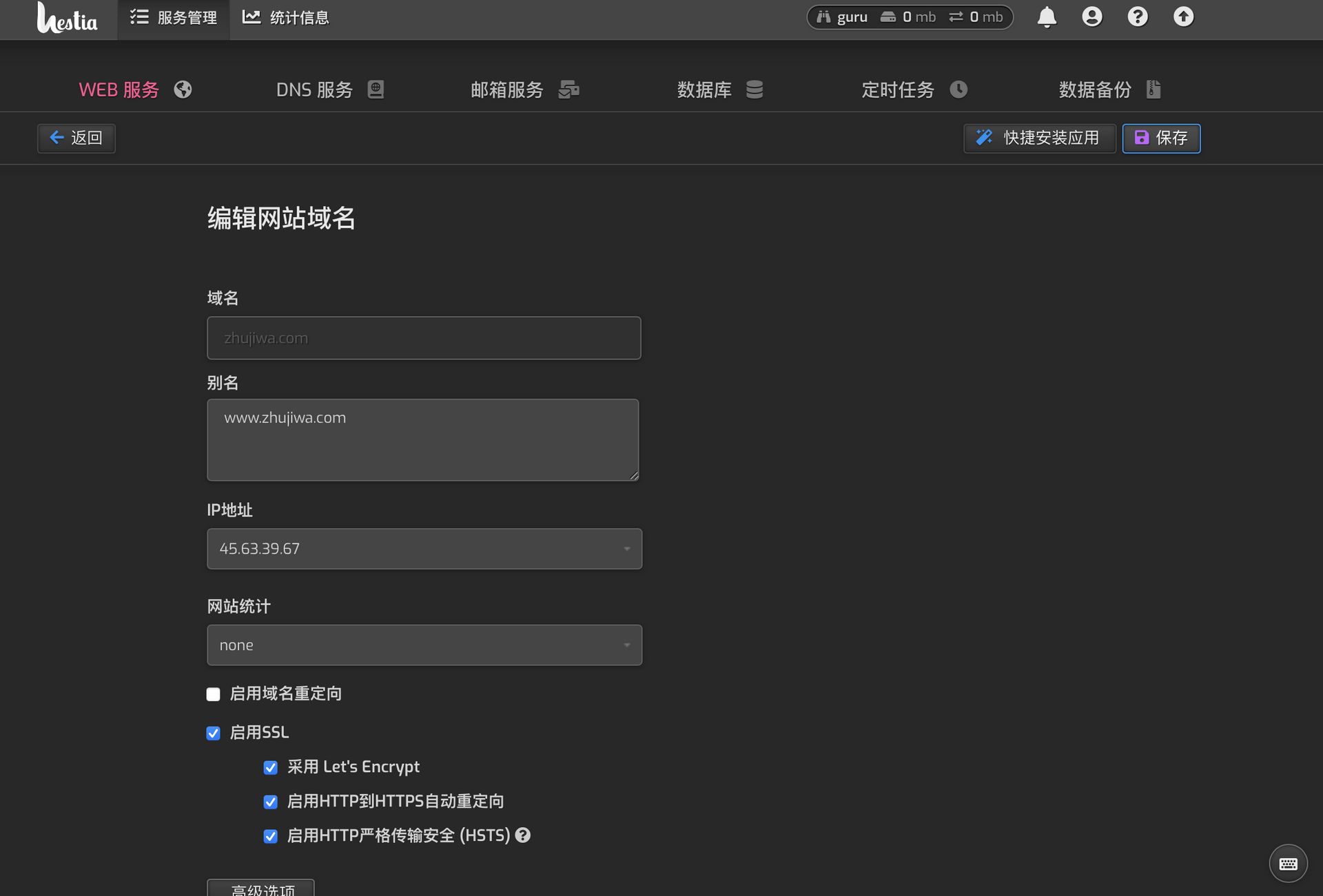The image size is (1323, 896).
Task: Click the Hestia logo
Action: click(x=67, y=19)
